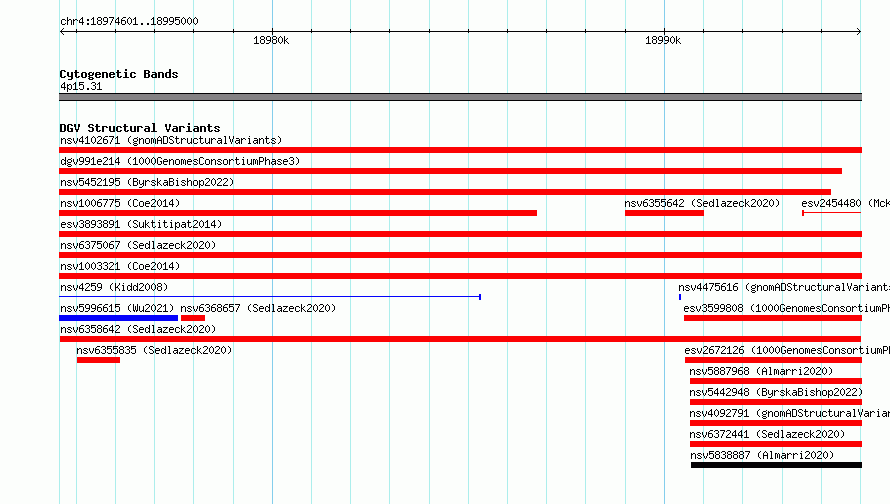This screenshot has height=504, width=890.
Task: Open variant nsv6355835 (Sedlazeck2020)
Action: [154, 350]
